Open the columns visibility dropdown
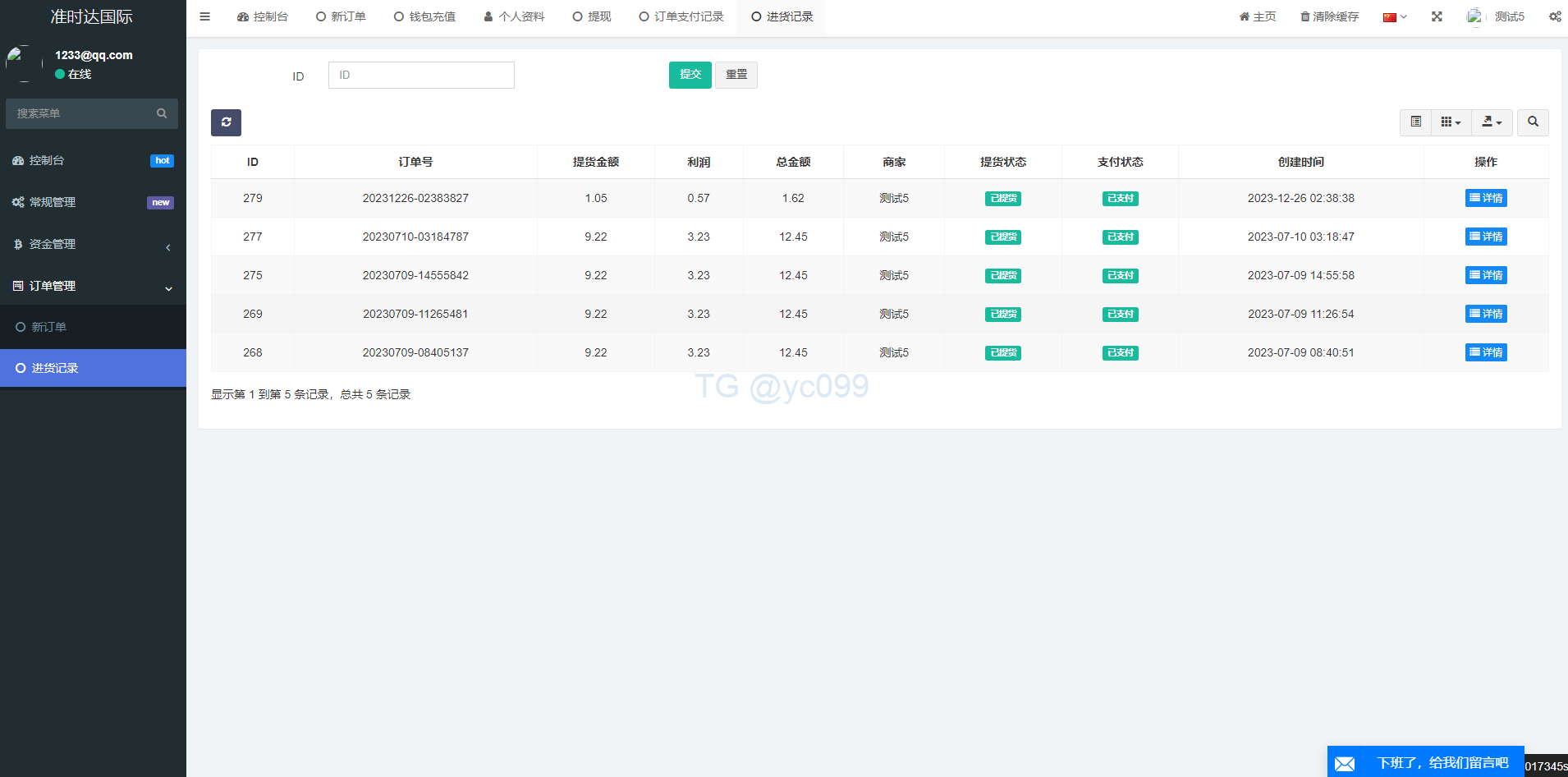The height and width of the screenshot is (777, 1568). pos(1450,122)
